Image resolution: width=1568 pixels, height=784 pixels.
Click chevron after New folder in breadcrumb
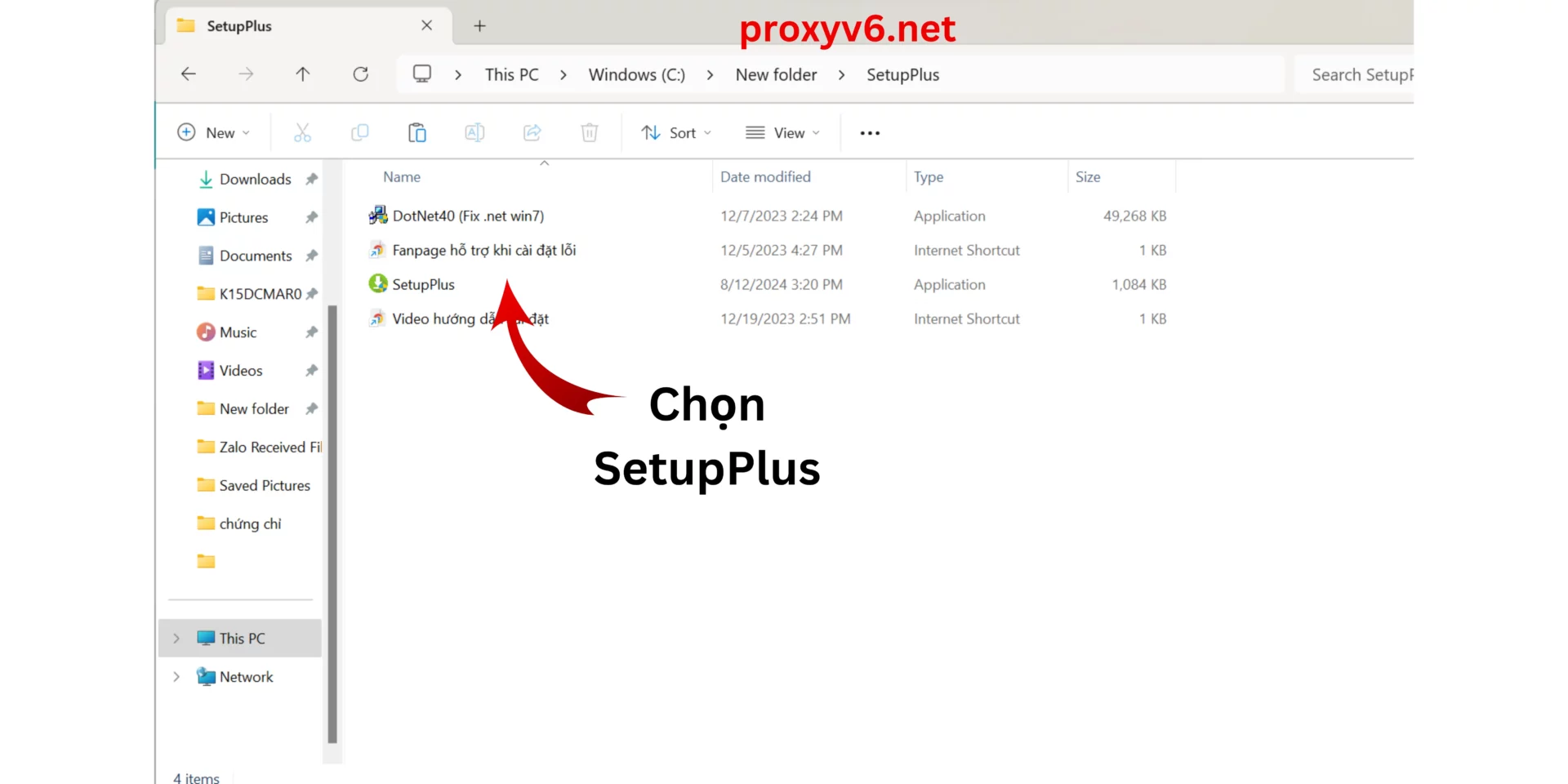tap(841, 75)
